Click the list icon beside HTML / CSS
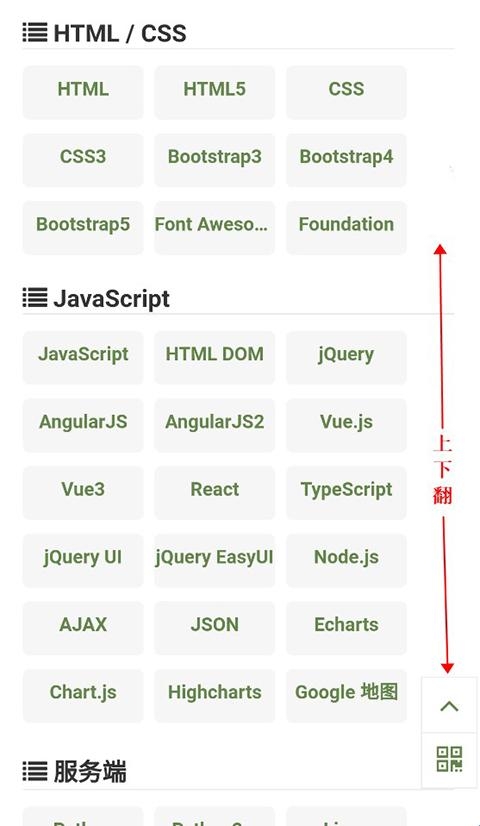The width and height of the screenshot is (480, 826). tap(35, 33)
